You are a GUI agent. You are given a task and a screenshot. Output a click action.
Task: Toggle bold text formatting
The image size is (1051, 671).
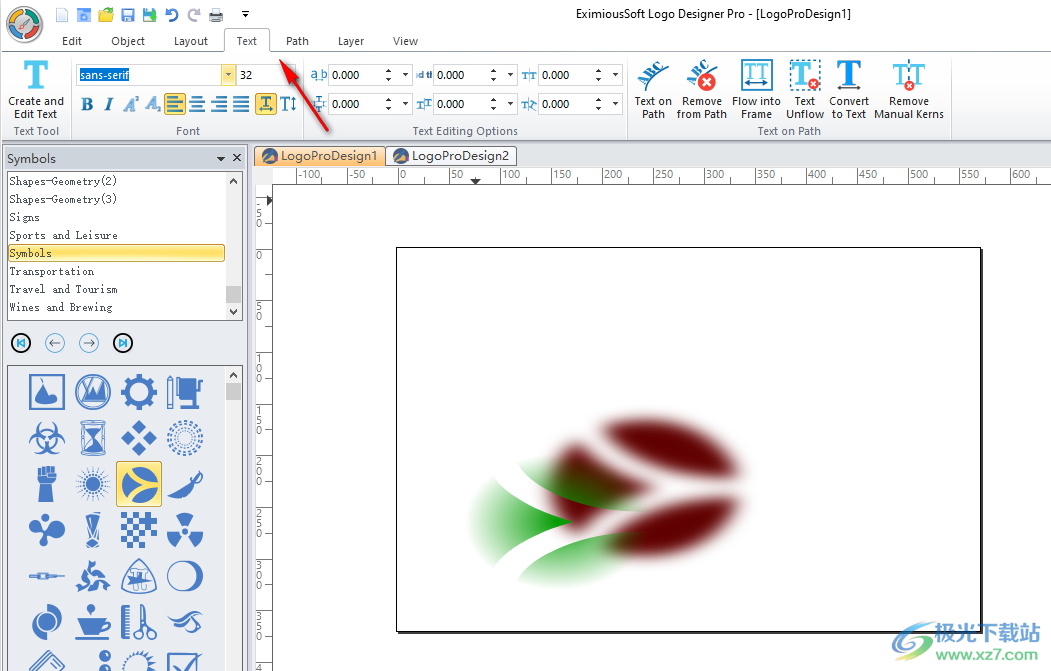point(87,103)
